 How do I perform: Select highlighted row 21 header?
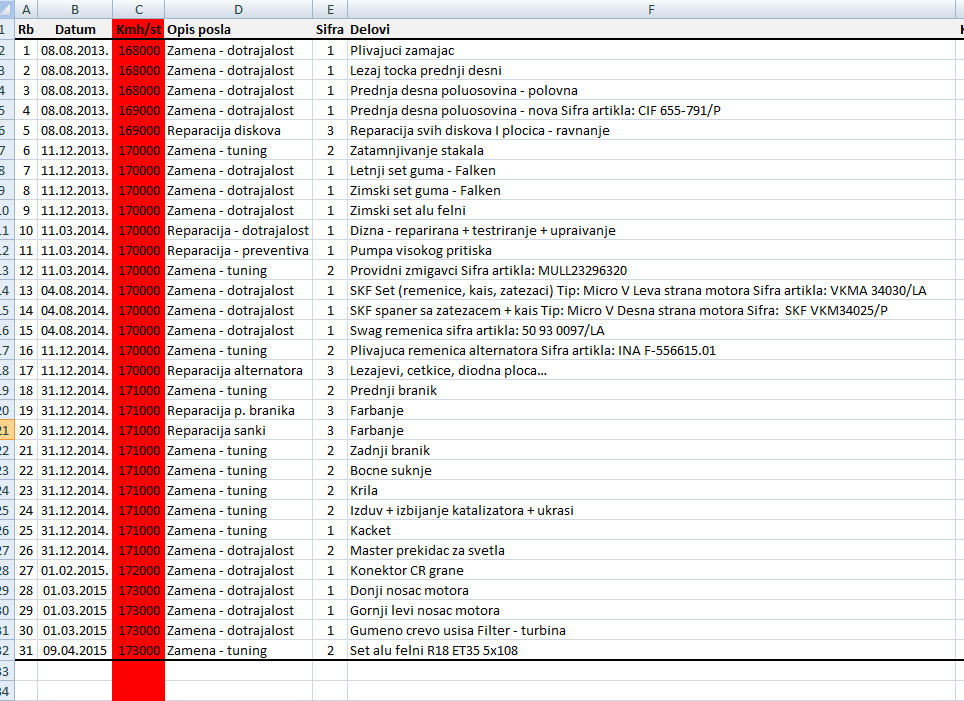(x=6, y=430)
